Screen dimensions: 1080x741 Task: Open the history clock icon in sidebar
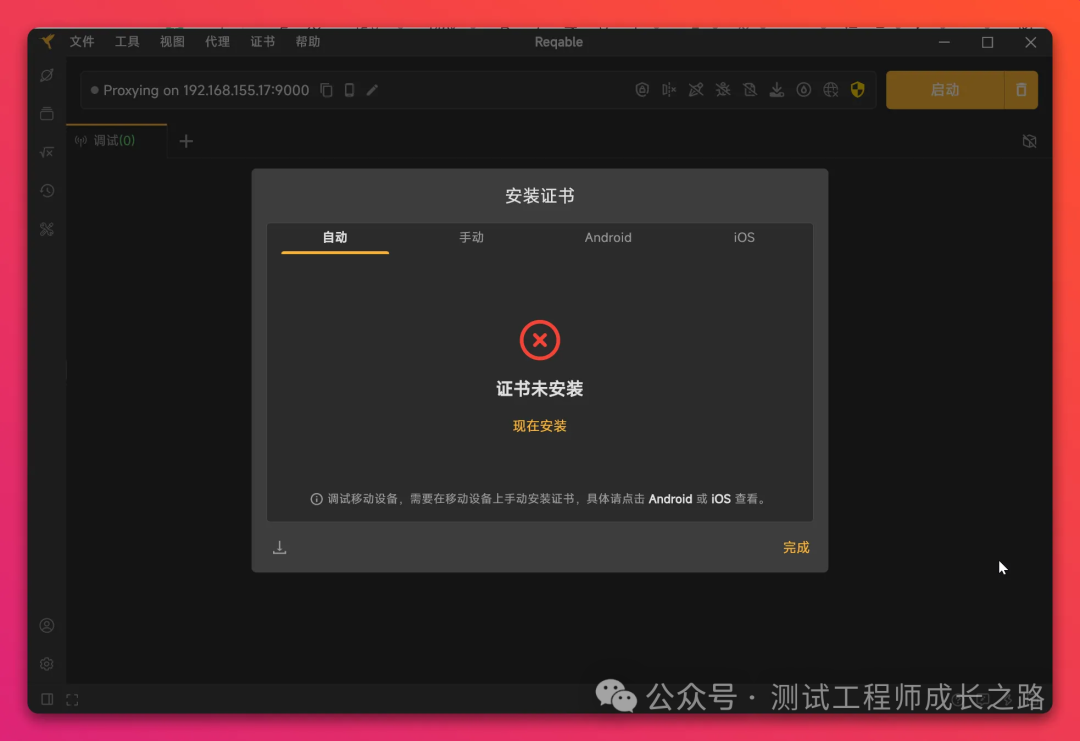pyautogui.click(x=47, y=191)
